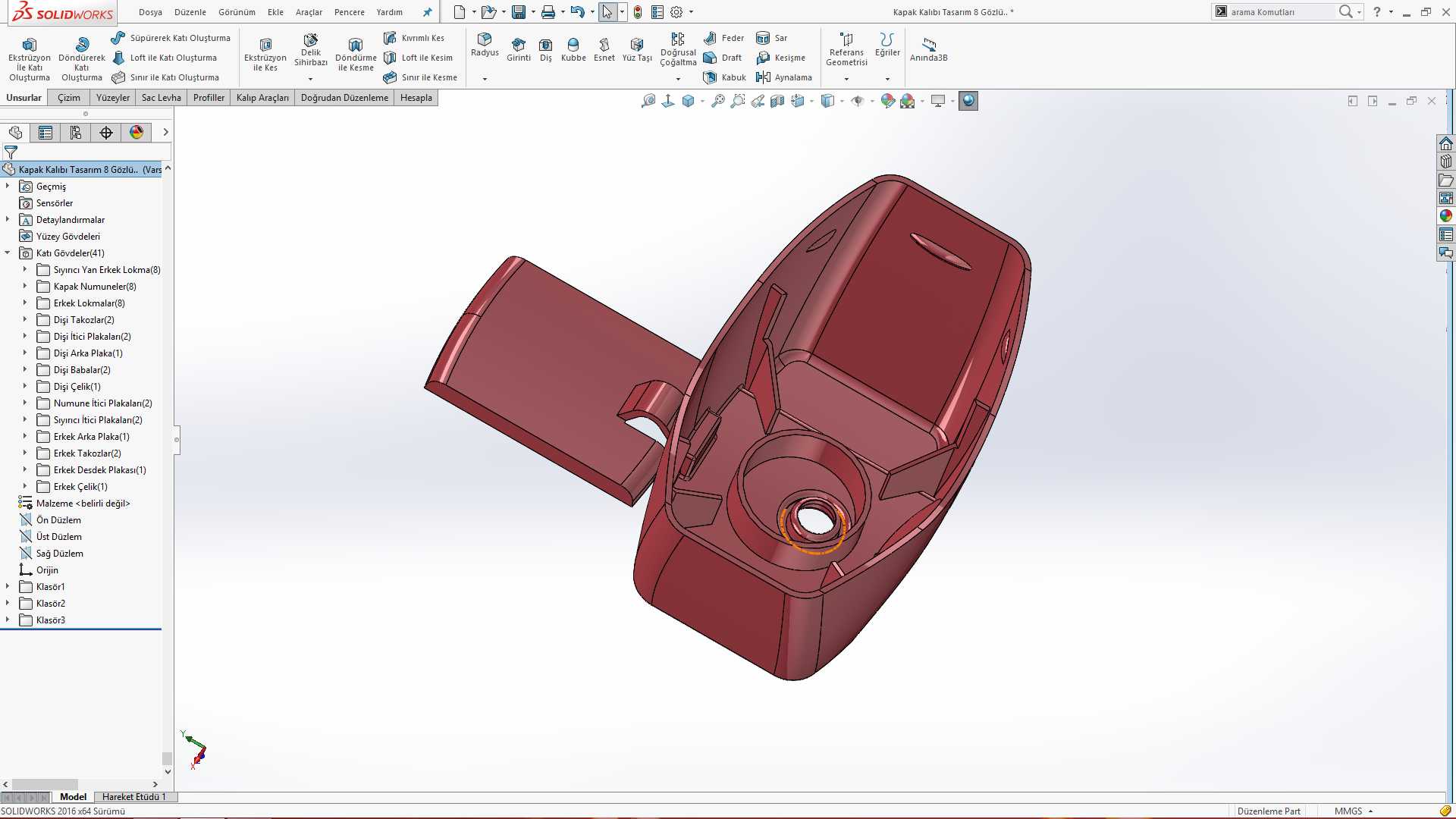Click Doğrusal Çoğaltma pattern tool

click(678, 50)
